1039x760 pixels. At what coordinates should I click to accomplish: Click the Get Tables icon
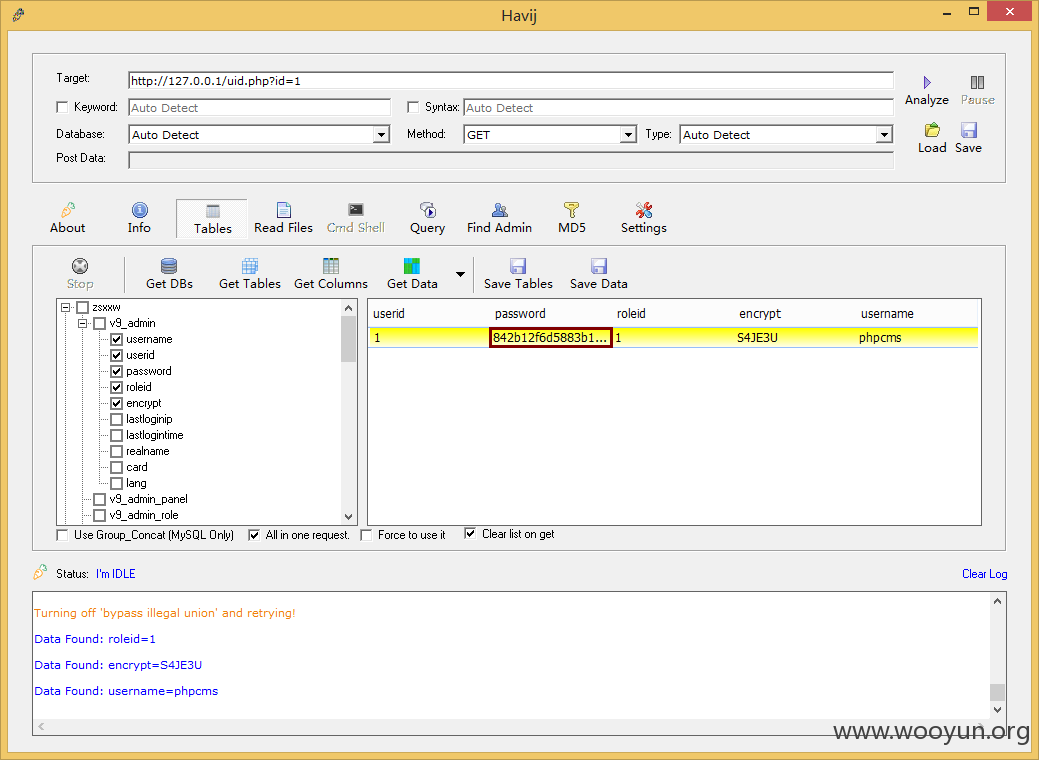(250, 266)
